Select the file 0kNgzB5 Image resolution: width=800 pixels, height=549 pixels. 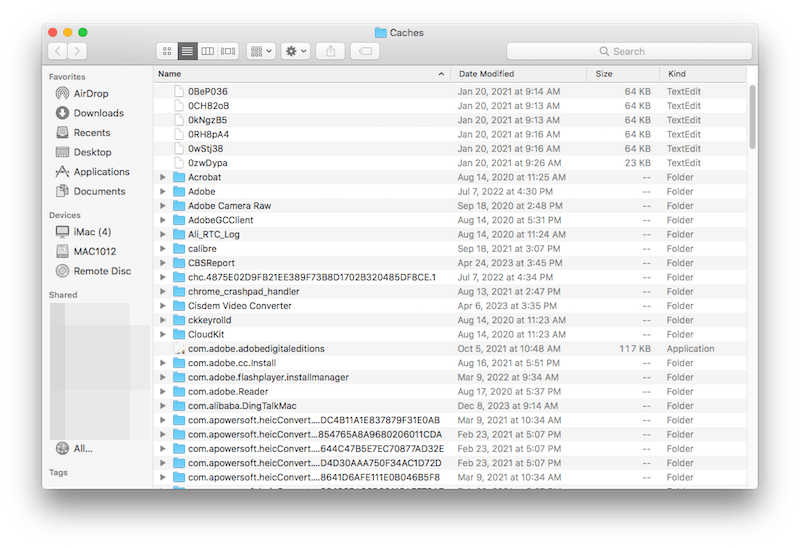pyautogui.click(x=449, y=120)
